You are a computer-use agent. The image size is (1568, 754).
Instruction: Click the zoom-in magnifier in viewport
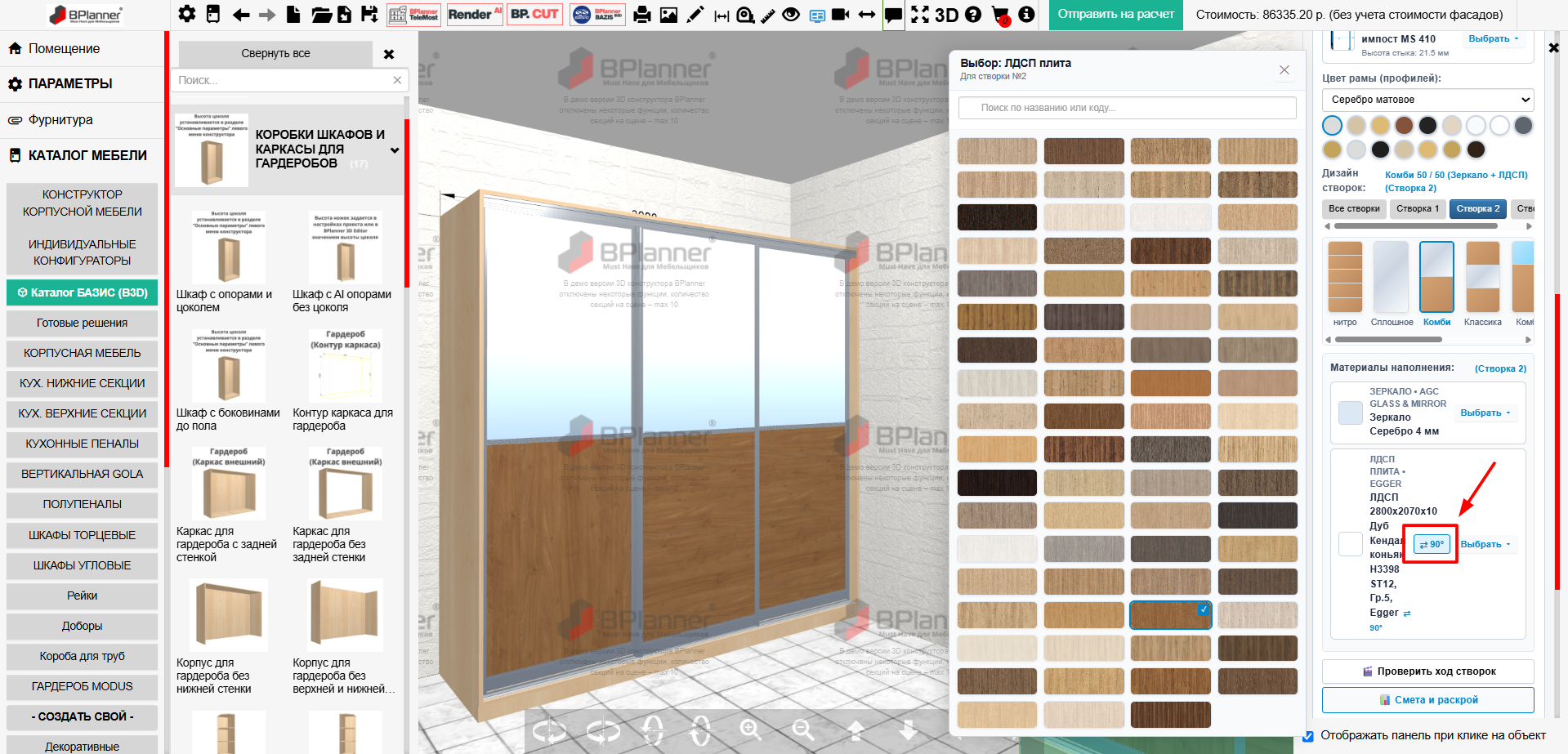click(751, 729)
